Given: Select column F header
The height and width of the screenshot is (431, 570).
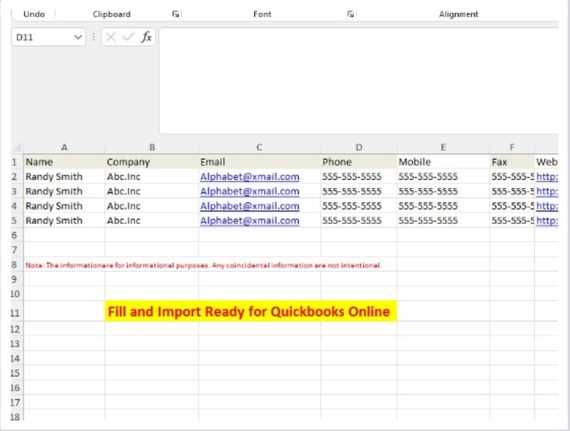Looking at the screenshot, I should tap(512, 148).
